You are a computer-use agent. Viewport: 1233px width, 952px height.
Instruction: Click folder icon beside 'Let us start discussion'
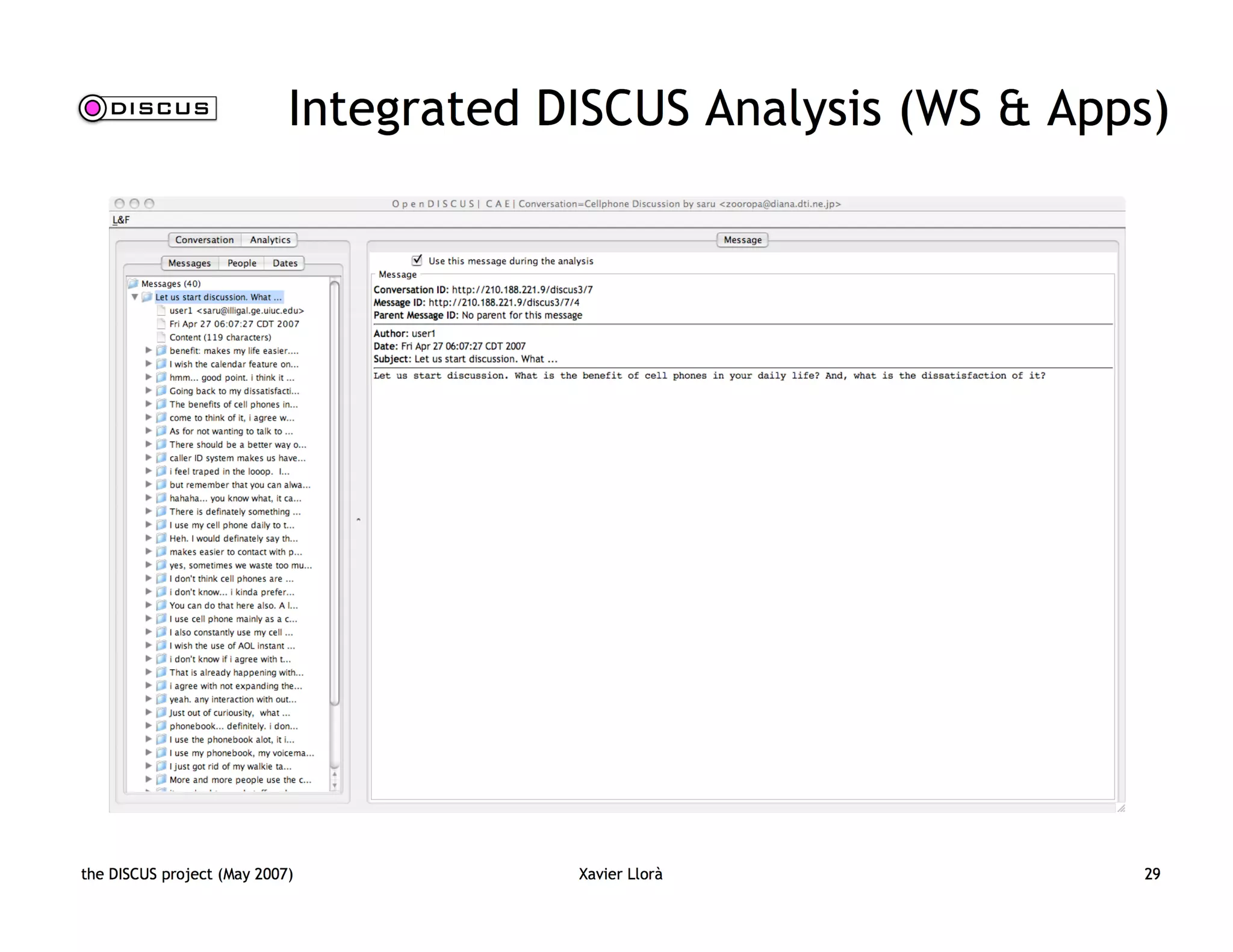148,297
